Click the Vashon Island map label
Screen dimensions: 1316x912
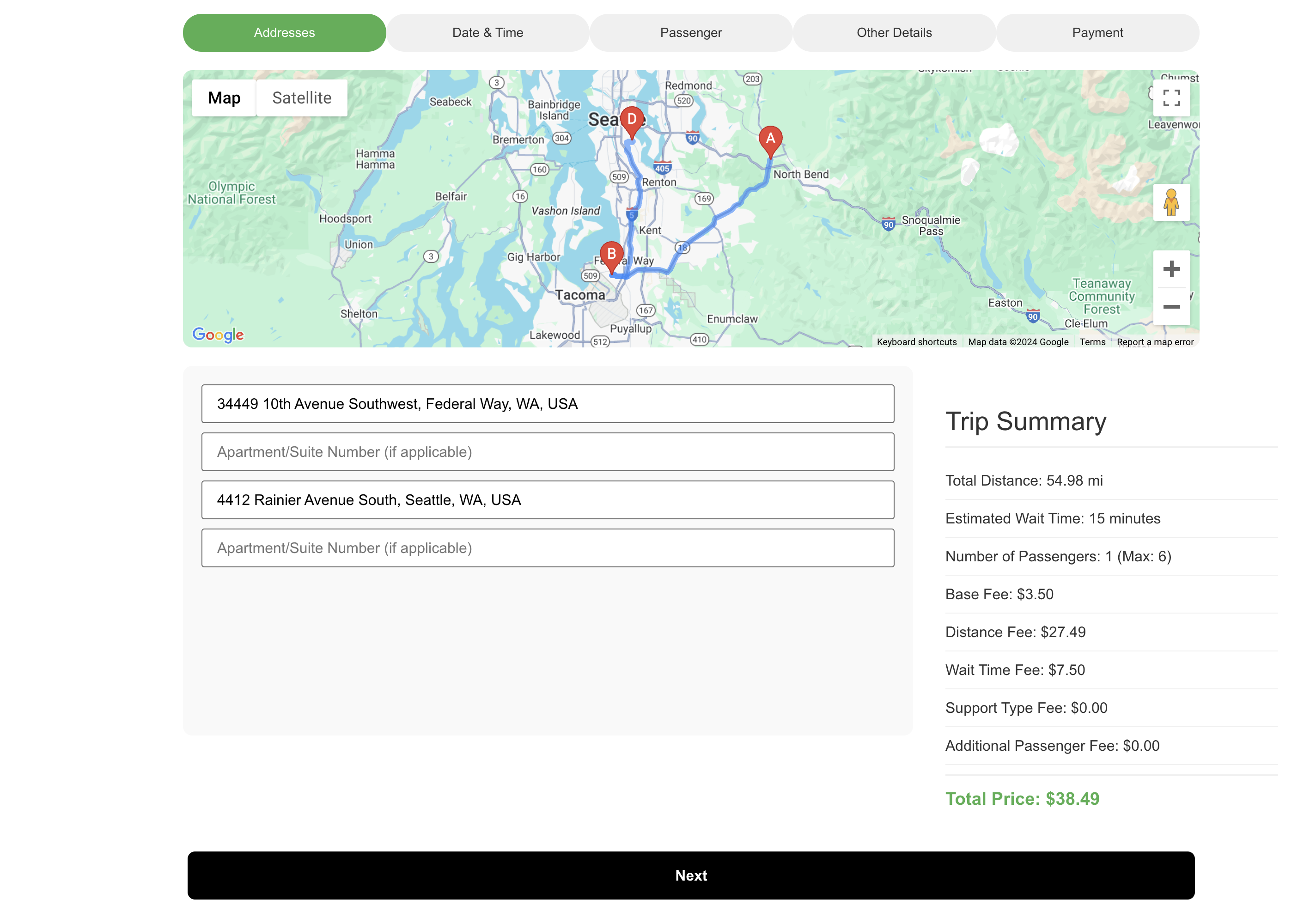[565, 211]
